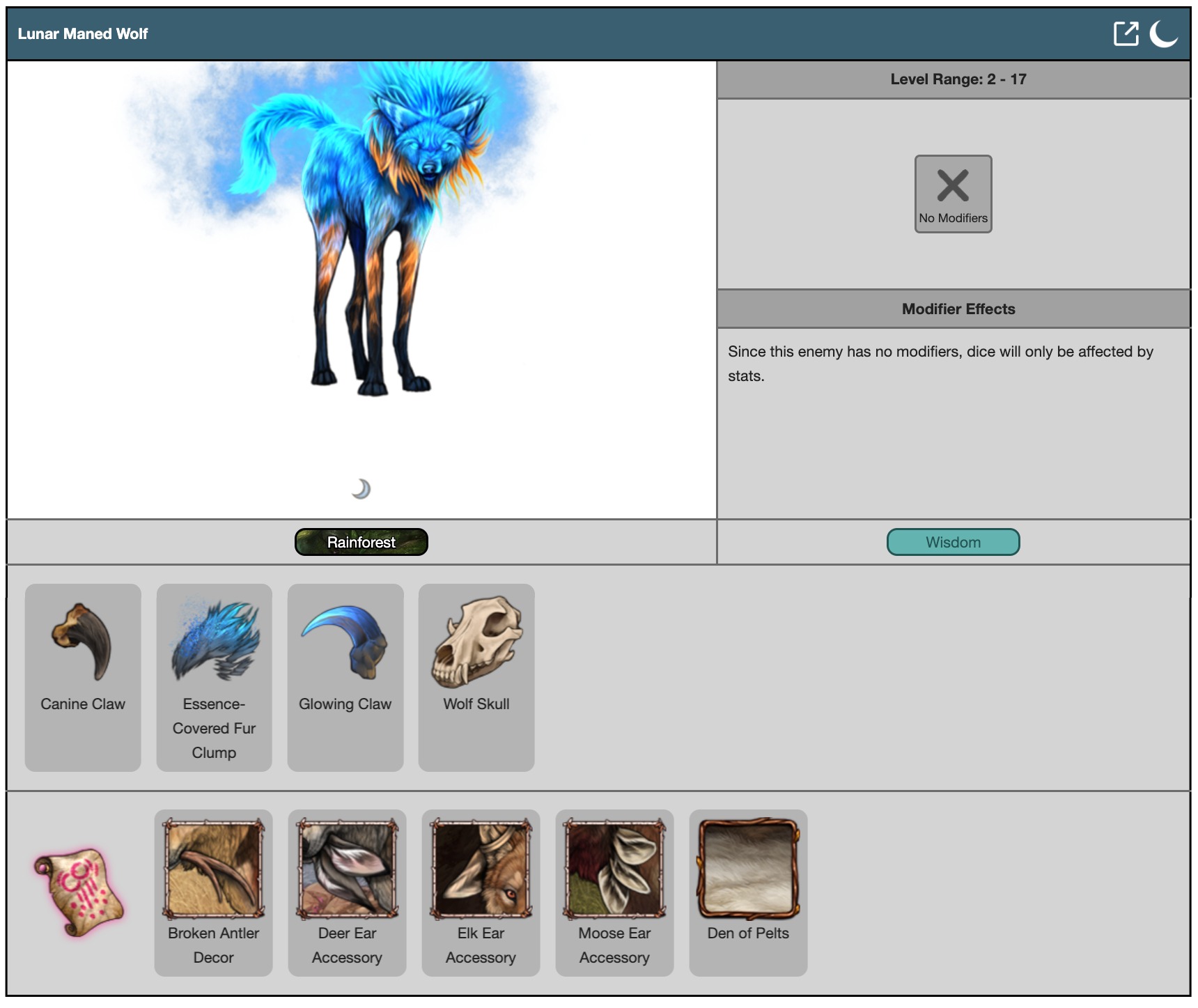Open the Den of Pelts thumbnail

tap(748, 869)
